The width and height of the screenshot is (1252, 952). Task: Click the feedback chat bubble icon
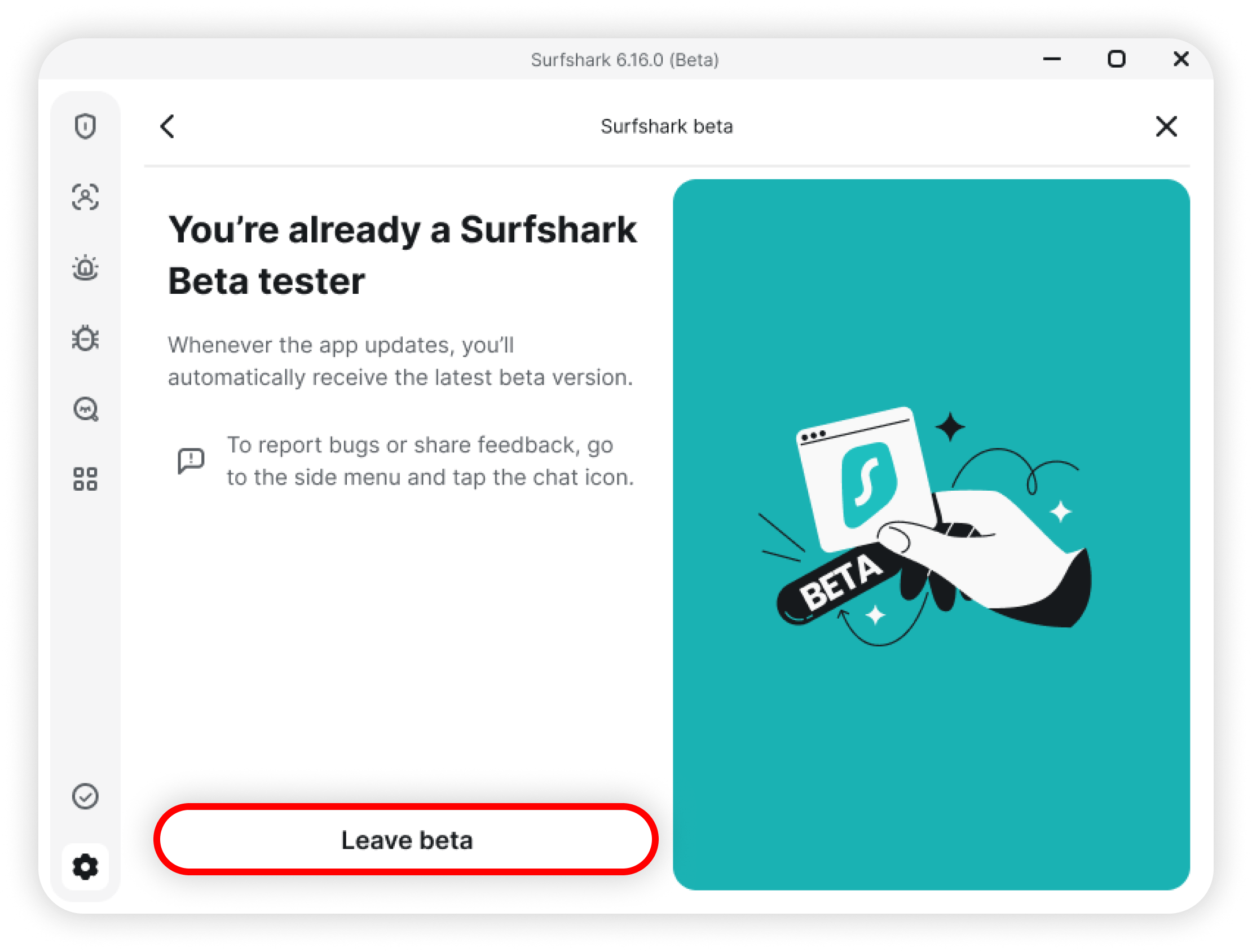coord(191,460)
